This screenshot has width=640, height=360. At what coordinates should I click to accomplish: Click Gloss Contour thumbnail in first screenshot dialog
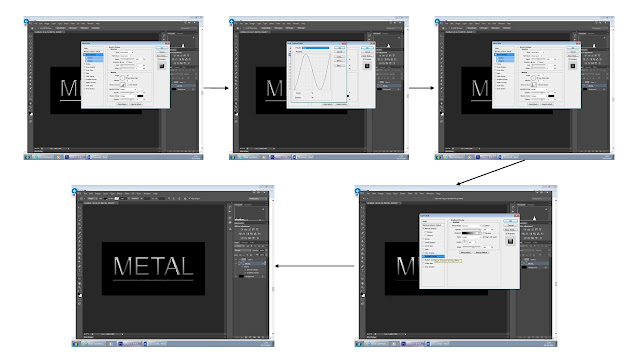[123, 84]
